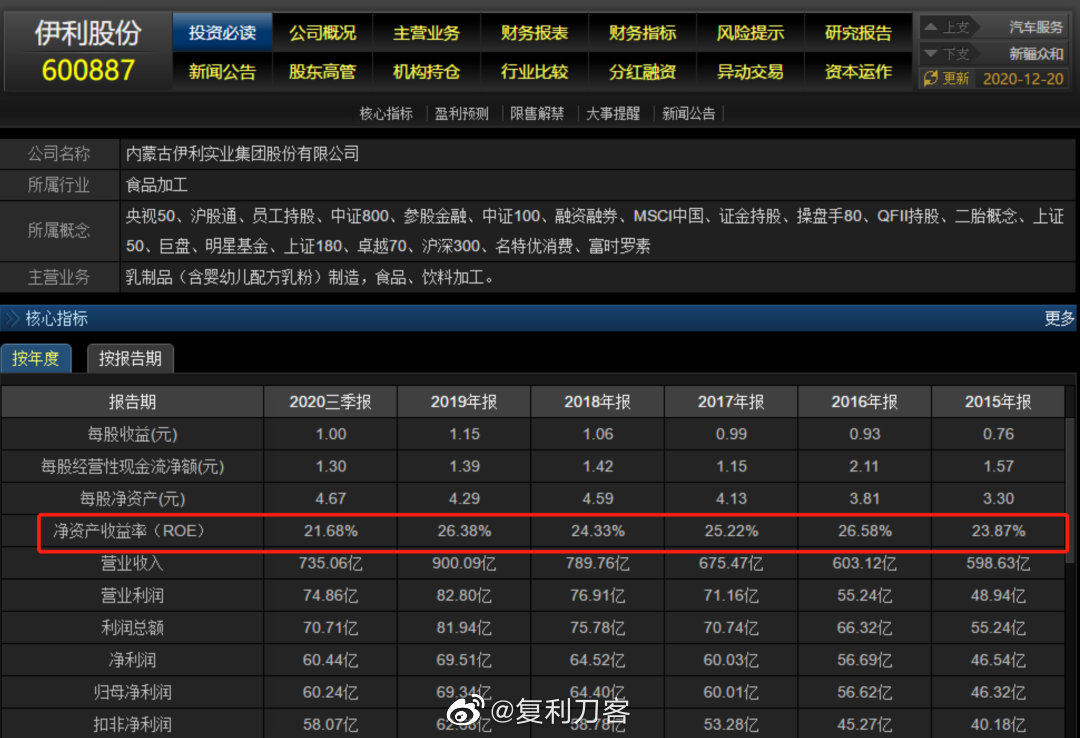This screenshot has height=738, width=1080.
Task: Click cash flow value 2.11
Action: point(864,467)
